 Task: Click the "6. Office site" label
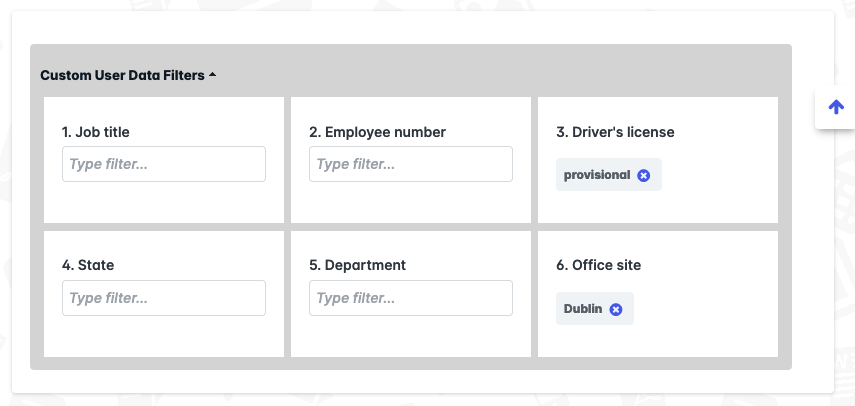tap(598, 265)
